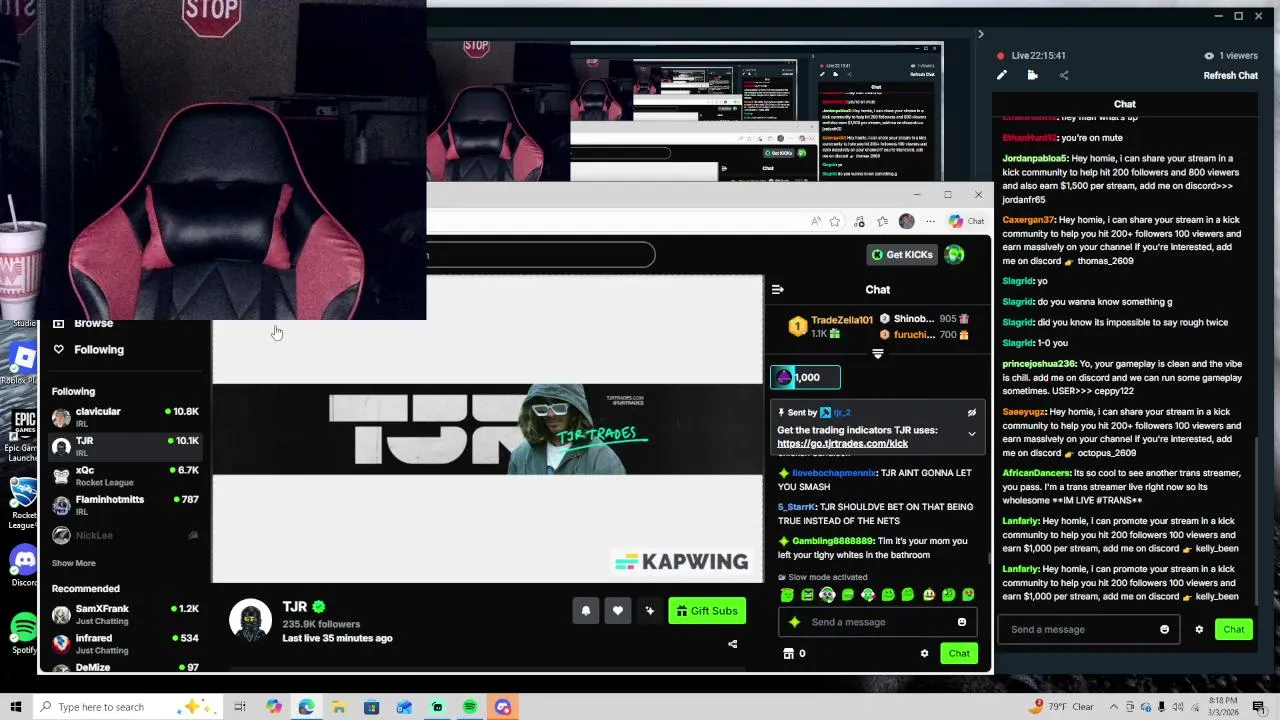Click the sparkle button beside the heart
Screen dimensions: 1280x720
click(650, 611)
